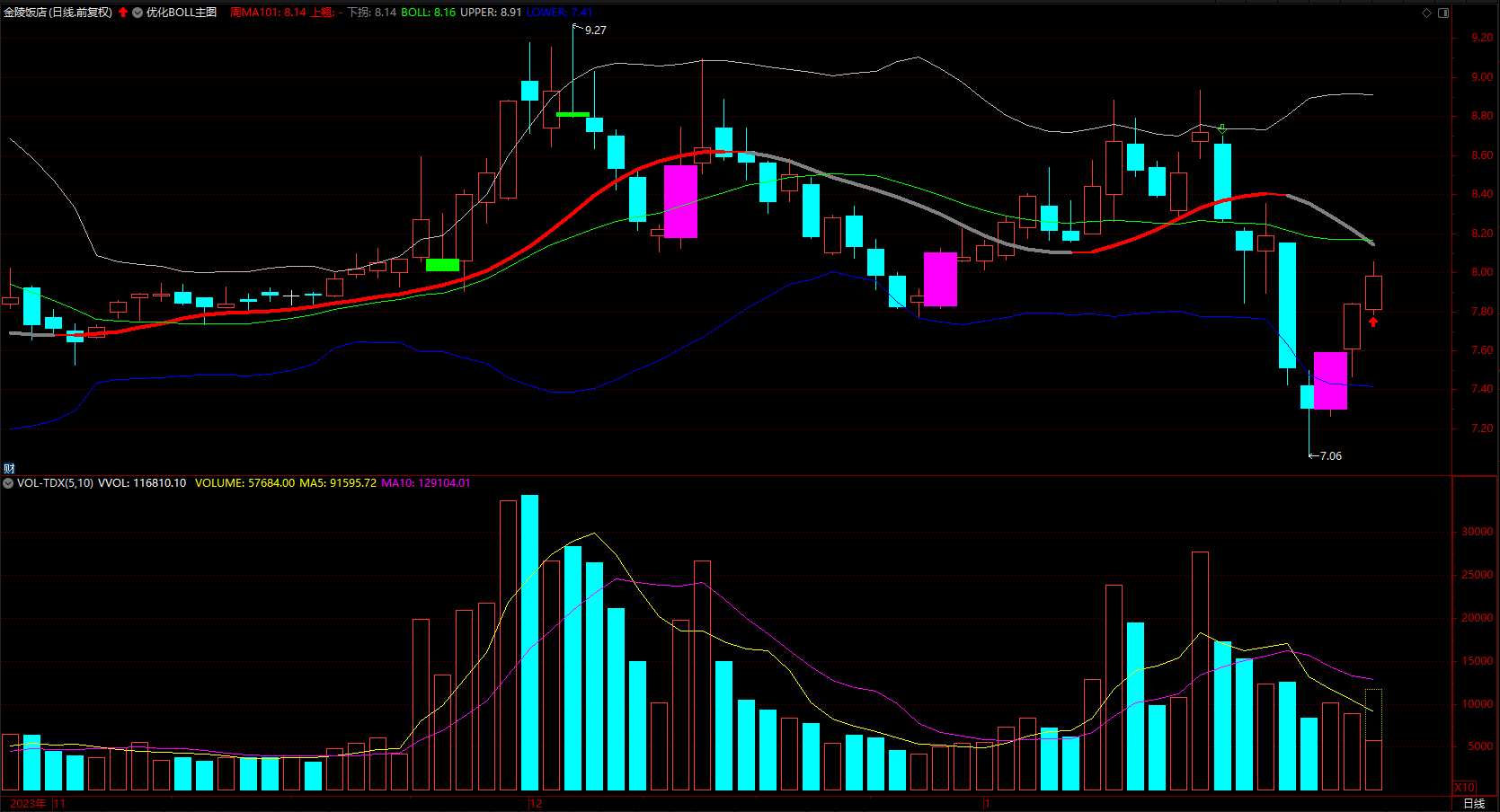The height and width of the screenshot is (812, 1500).
Task: Click the 下拐: 8.14 readout
Action: [x=372, y=13]
